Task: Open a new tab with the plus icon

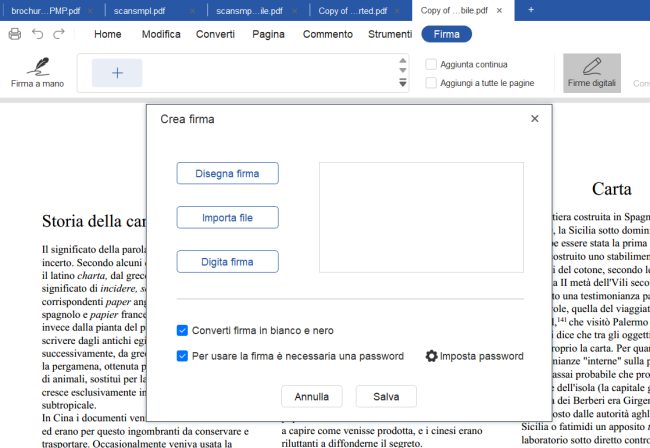Action: tap(531, 10)
